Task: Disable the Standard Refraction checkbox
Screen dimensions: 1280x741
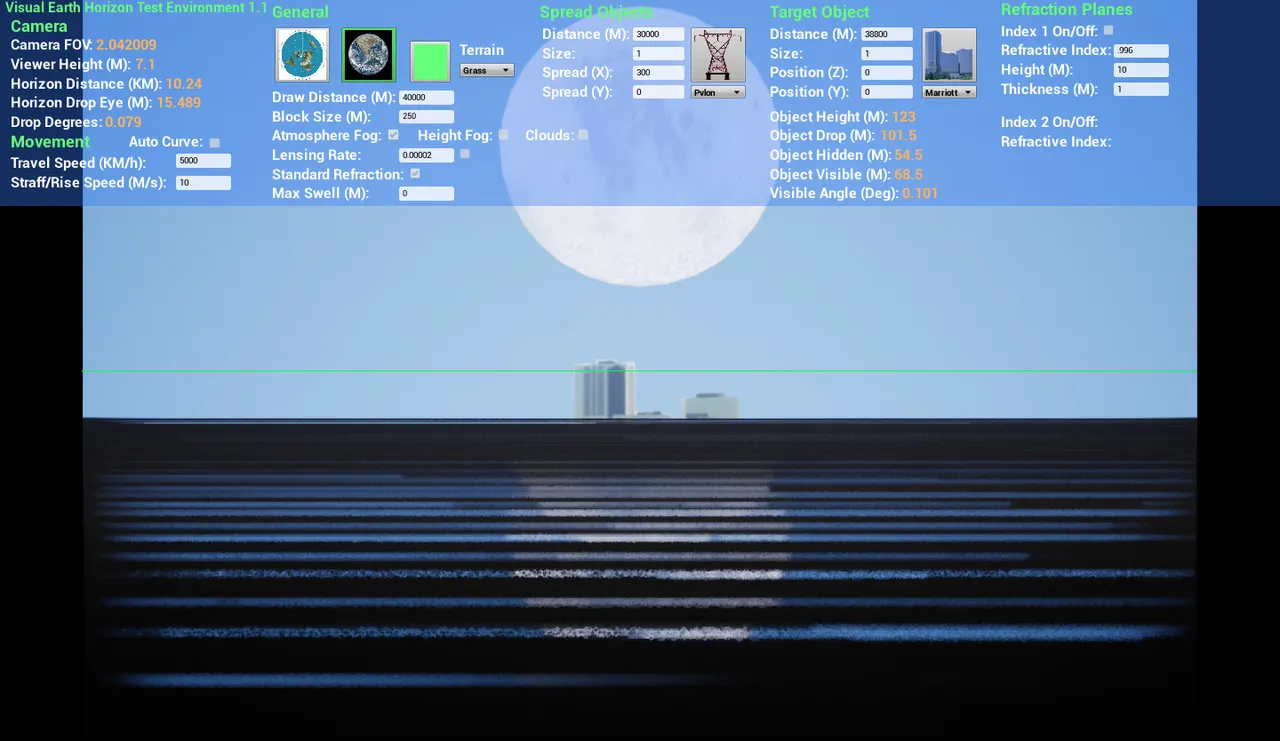Action: (x=415, y=173)
